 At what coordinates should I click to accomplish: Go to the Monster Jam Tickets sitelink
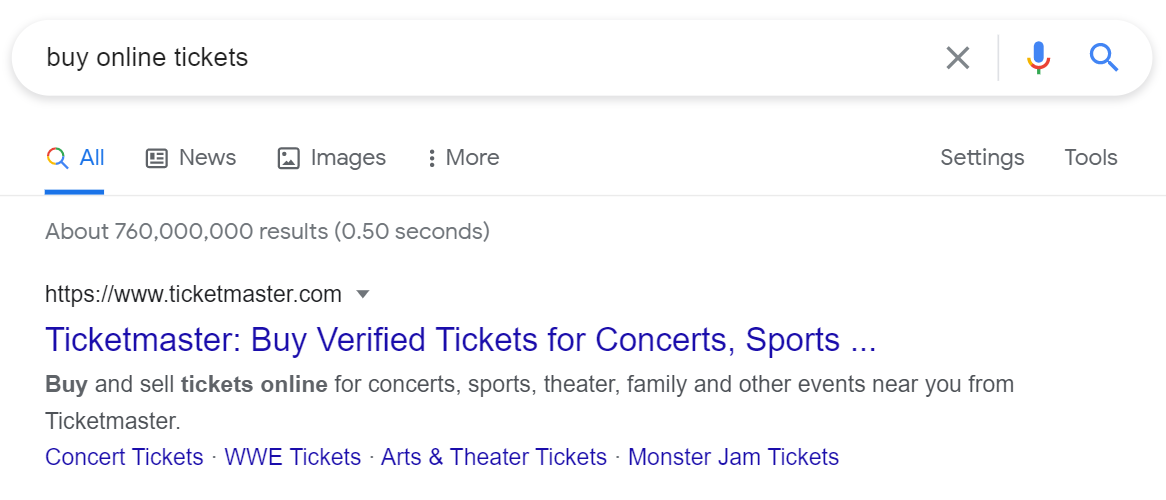(733, 457)
